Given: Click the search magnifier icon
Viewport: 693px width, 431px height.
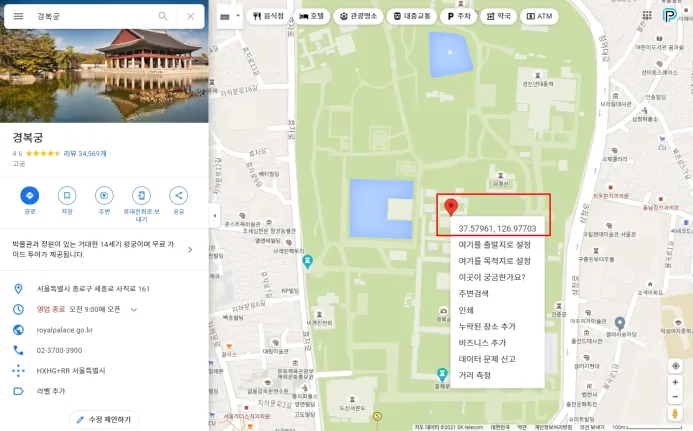Looking at the screenshot, I should pyautogui.click(x=163, y=16).
